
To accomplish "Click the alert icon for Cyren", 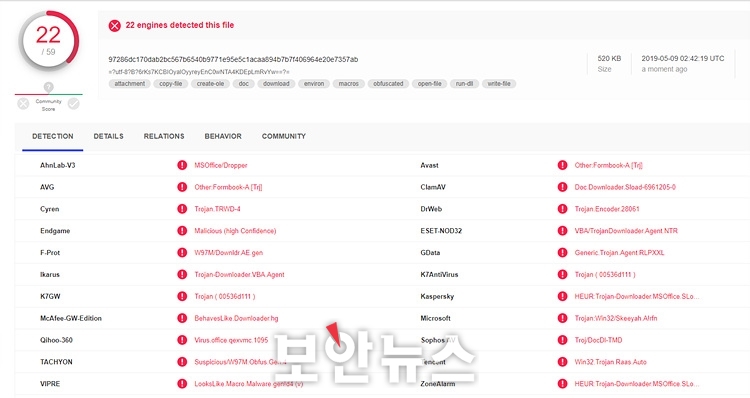I will tap(182, 209).
